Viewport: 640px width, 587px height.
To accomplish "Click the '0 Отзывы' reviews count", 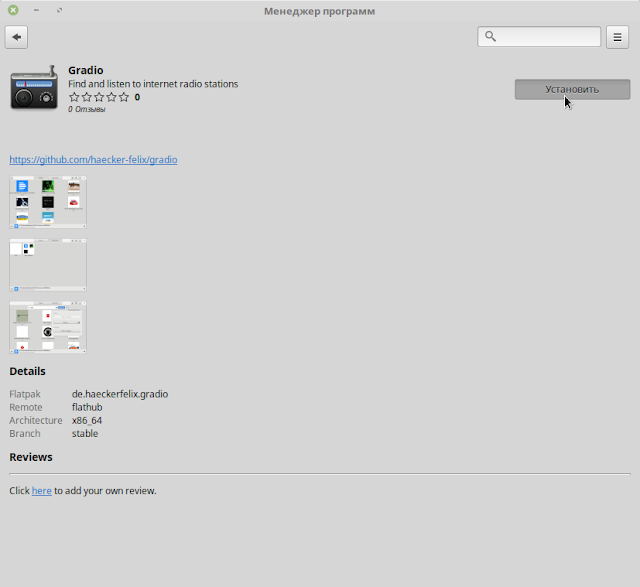I will pyautogui.click(x=87, y=109).
